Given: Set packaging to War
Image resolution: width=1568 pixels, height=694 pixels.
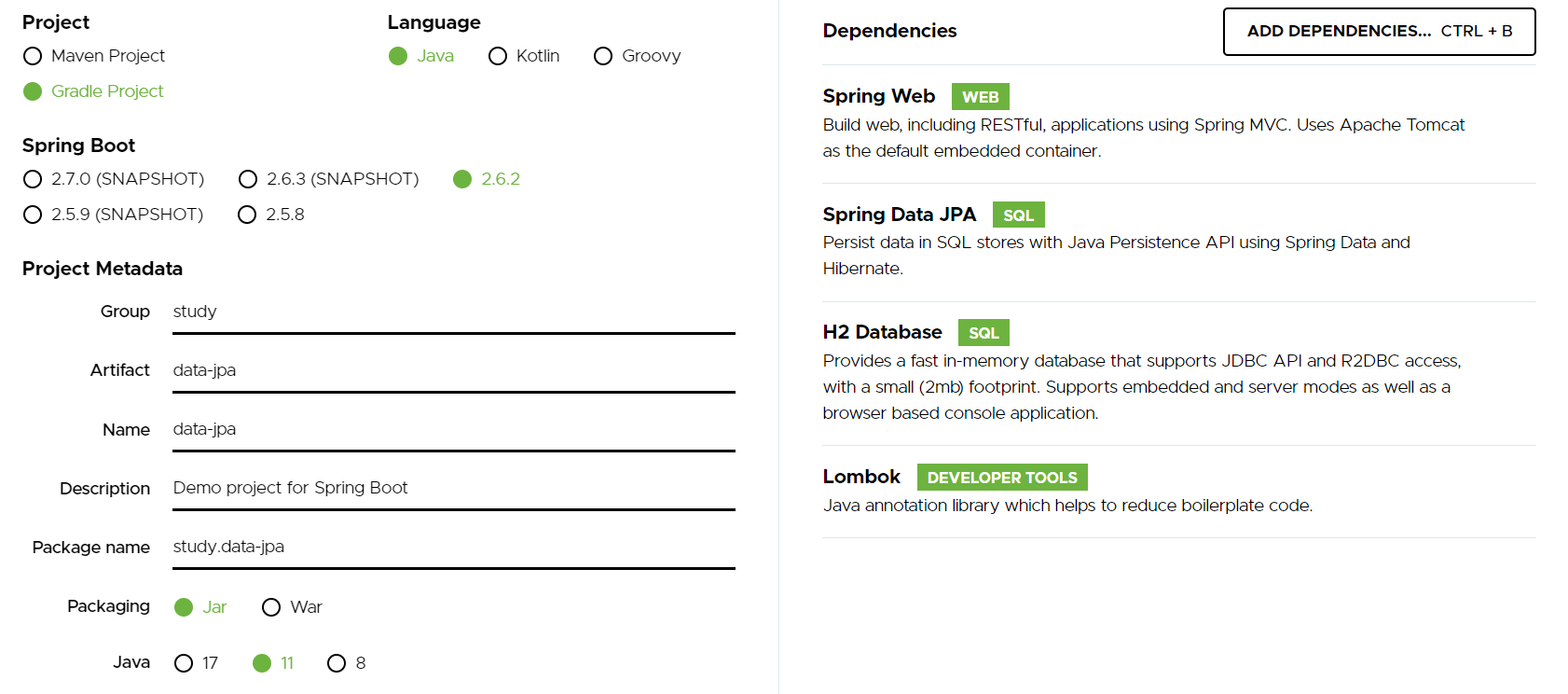Looking at the screenshot, I should pos(292,607).
